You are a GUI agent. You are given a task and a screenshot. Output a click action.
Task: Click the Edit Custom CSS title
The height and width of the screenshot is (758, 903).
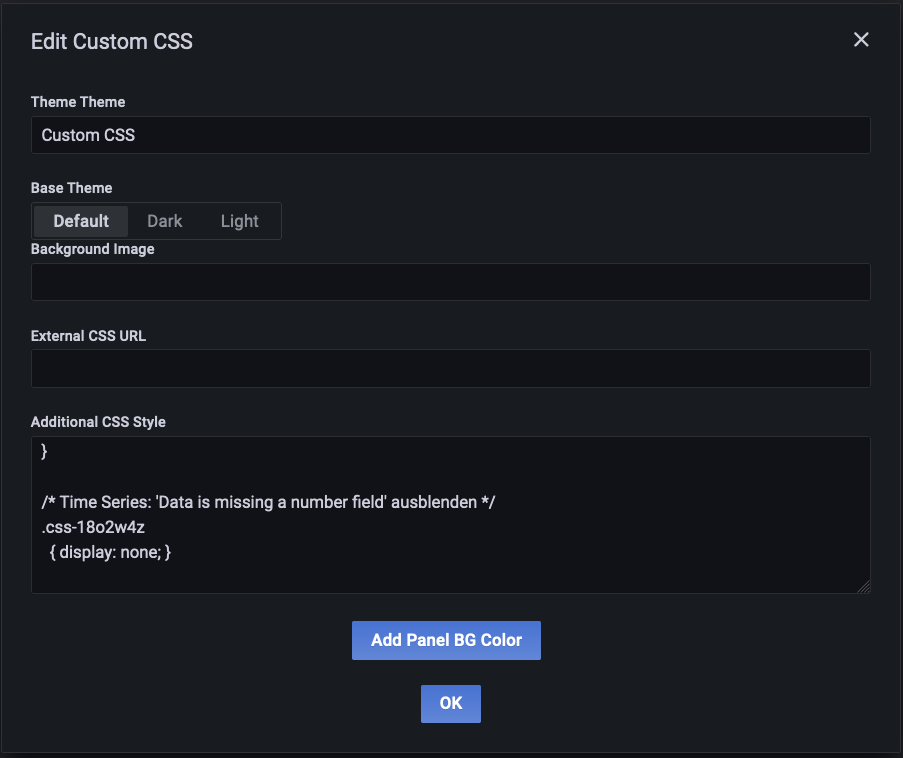click(111, 42)
